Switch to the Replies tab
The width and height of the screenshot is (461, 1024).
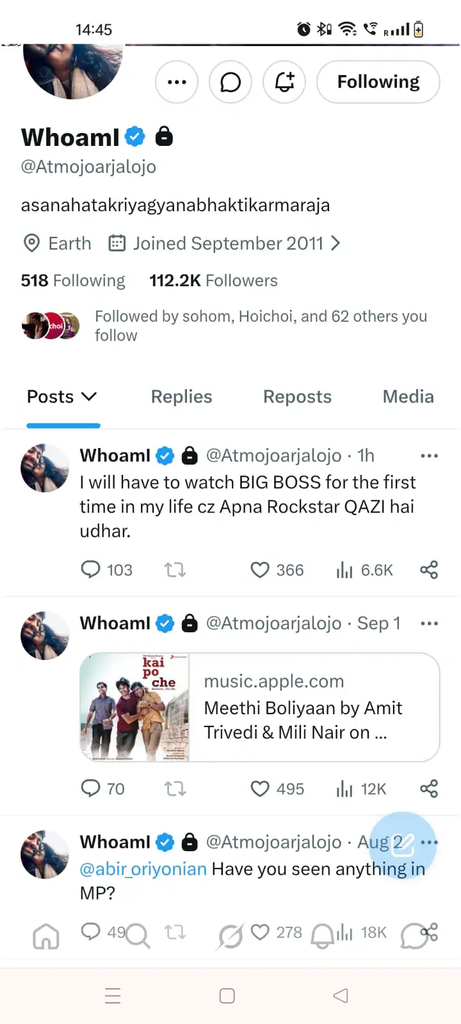pos(182,396)
